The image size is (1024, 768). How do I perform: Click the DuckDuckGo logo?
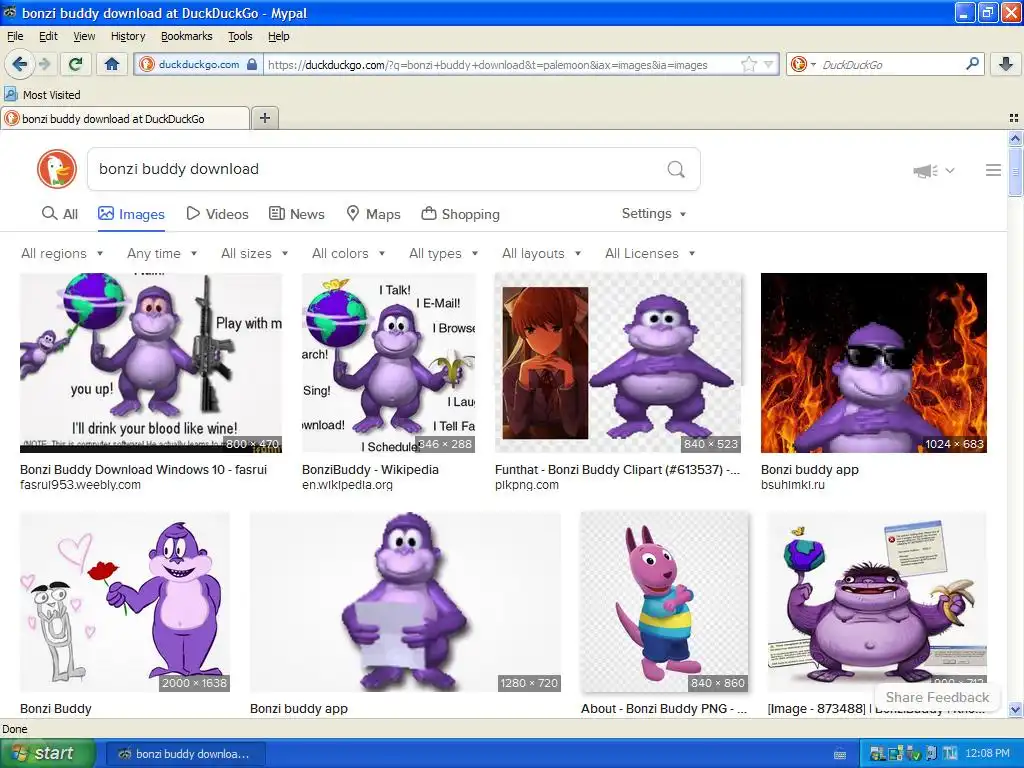tap(57, 169)
